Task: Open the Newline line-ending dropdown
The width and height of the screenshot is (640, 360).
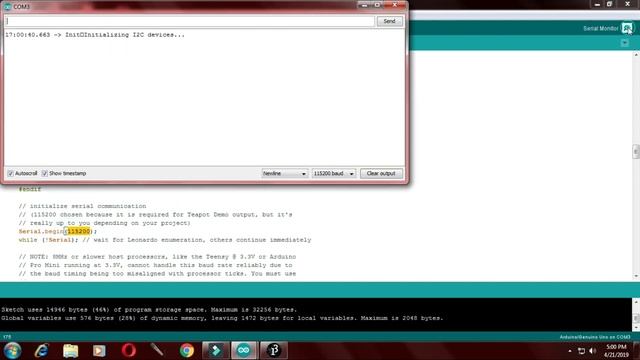Action: point(284,173)
